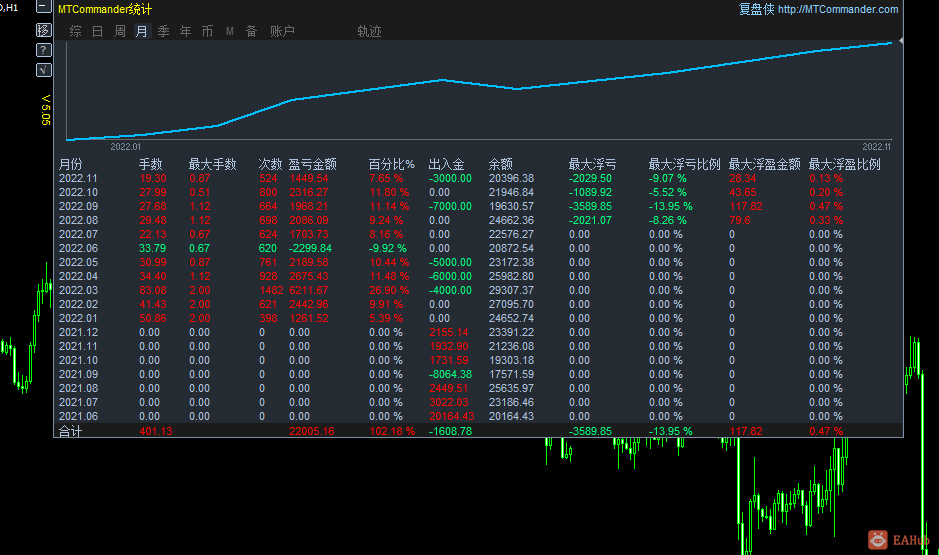The height and width of the screenshot is (555, 939).
Task: Click the 最大手数 column header
Action: (x=213, y=164)
